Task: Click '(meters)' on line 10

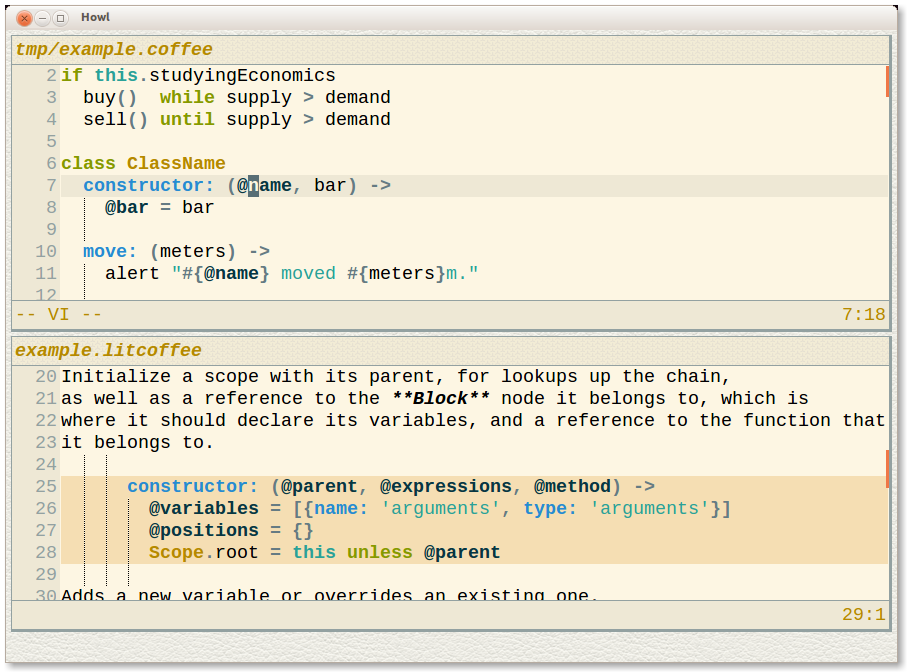Action: pos(193,252)
